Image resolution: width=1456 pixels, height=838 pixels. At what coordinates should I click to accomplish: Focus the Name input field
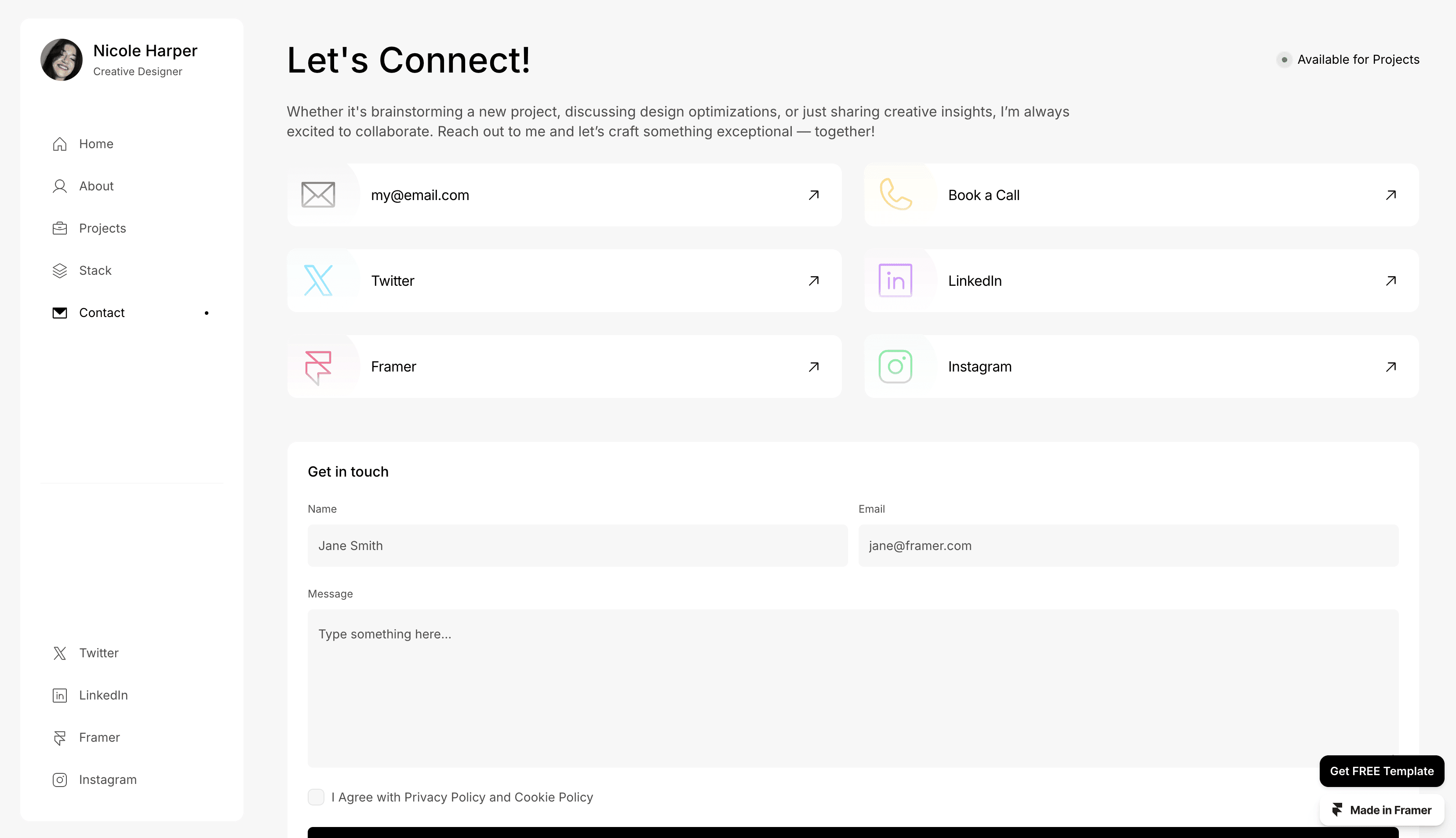click(577, 546)
